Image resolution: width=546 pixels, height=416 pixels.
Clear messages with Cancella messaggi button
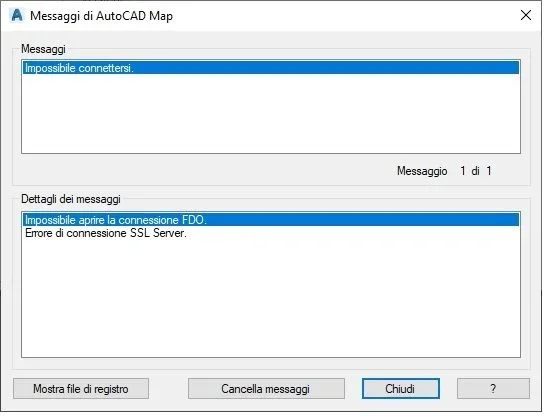click(266, 388)
